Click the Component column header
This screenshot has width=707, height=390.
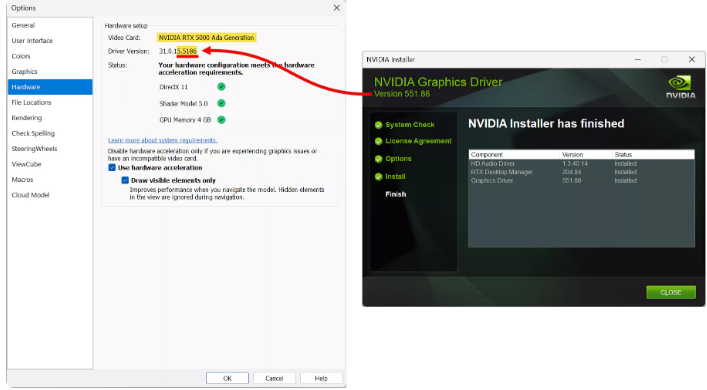tap(514, 155)
